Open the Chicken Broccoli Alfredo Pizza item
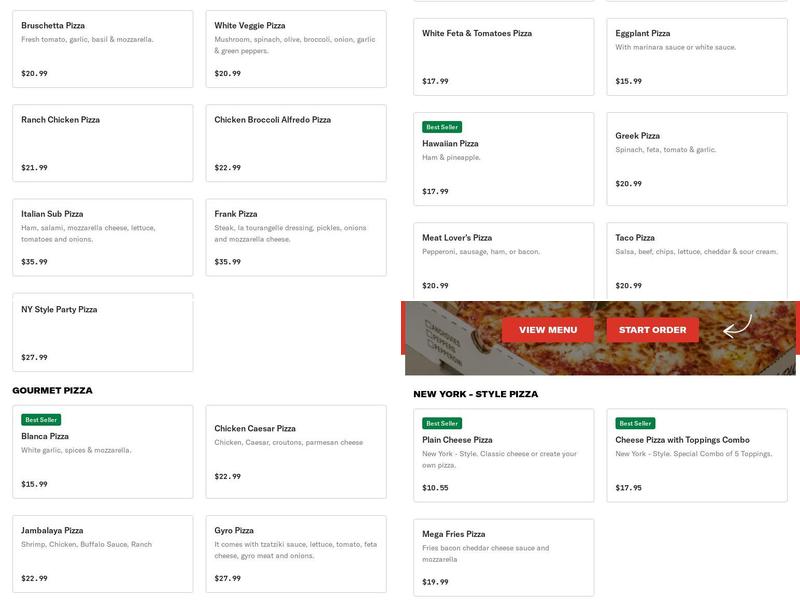 [295, 140]
